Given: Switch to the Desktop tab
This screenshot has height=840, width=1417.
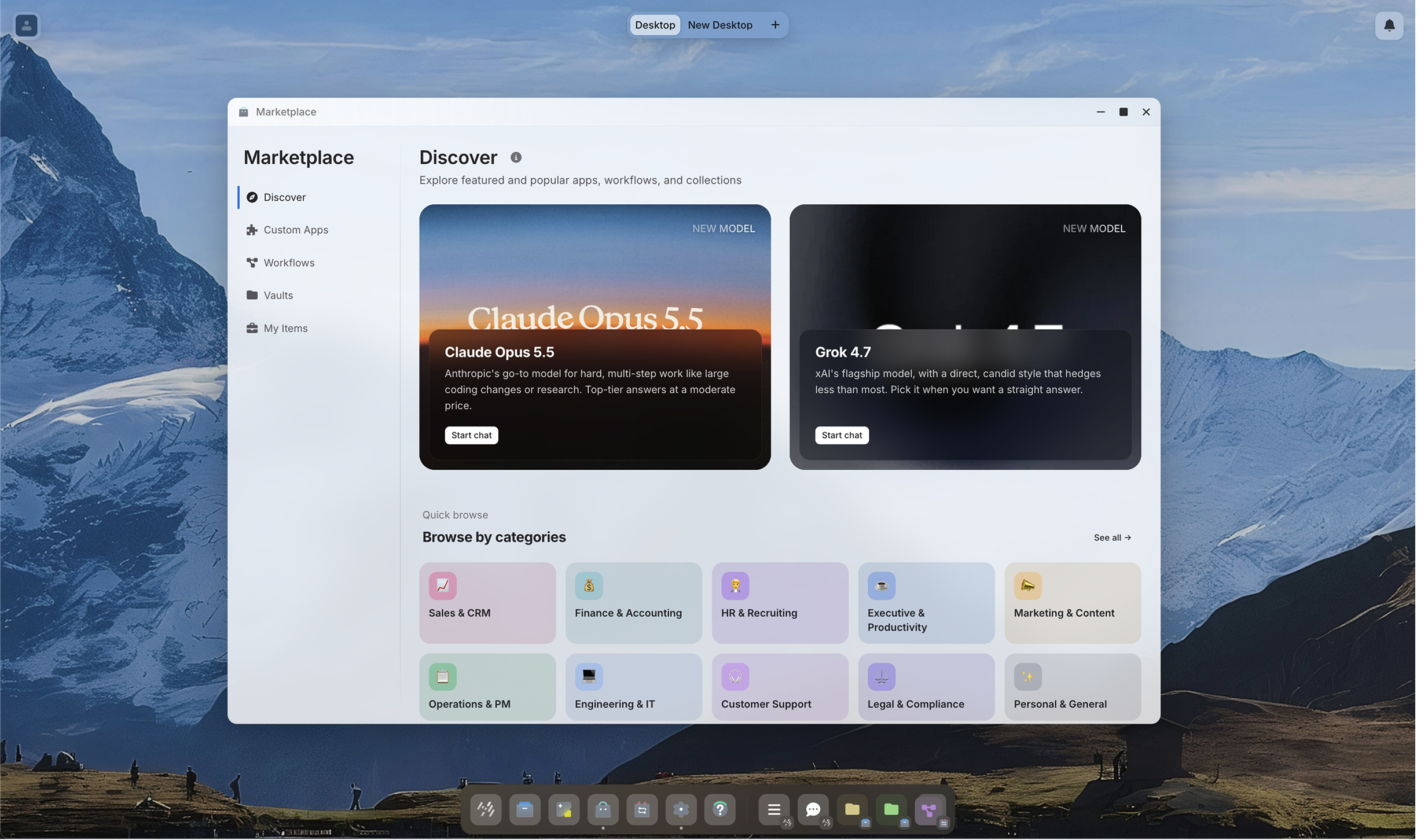Looking at the screenshot, I should (x=656, y=25).
